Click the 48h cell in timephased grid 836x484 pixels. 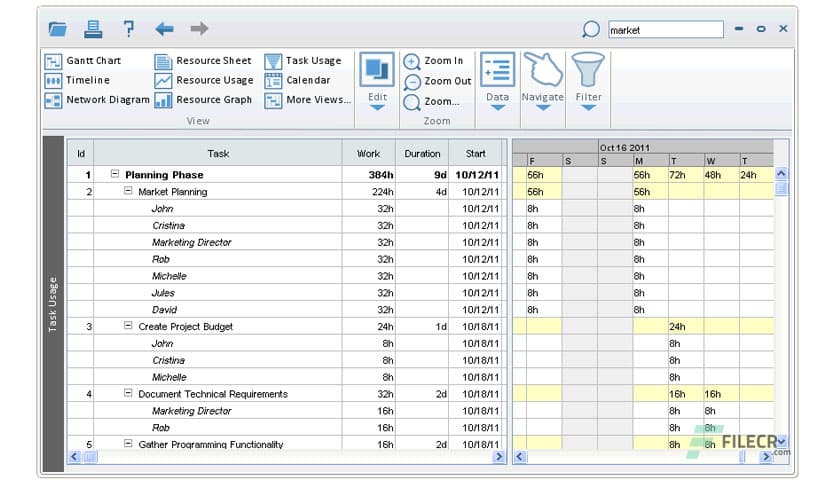(x=721, y=175)
